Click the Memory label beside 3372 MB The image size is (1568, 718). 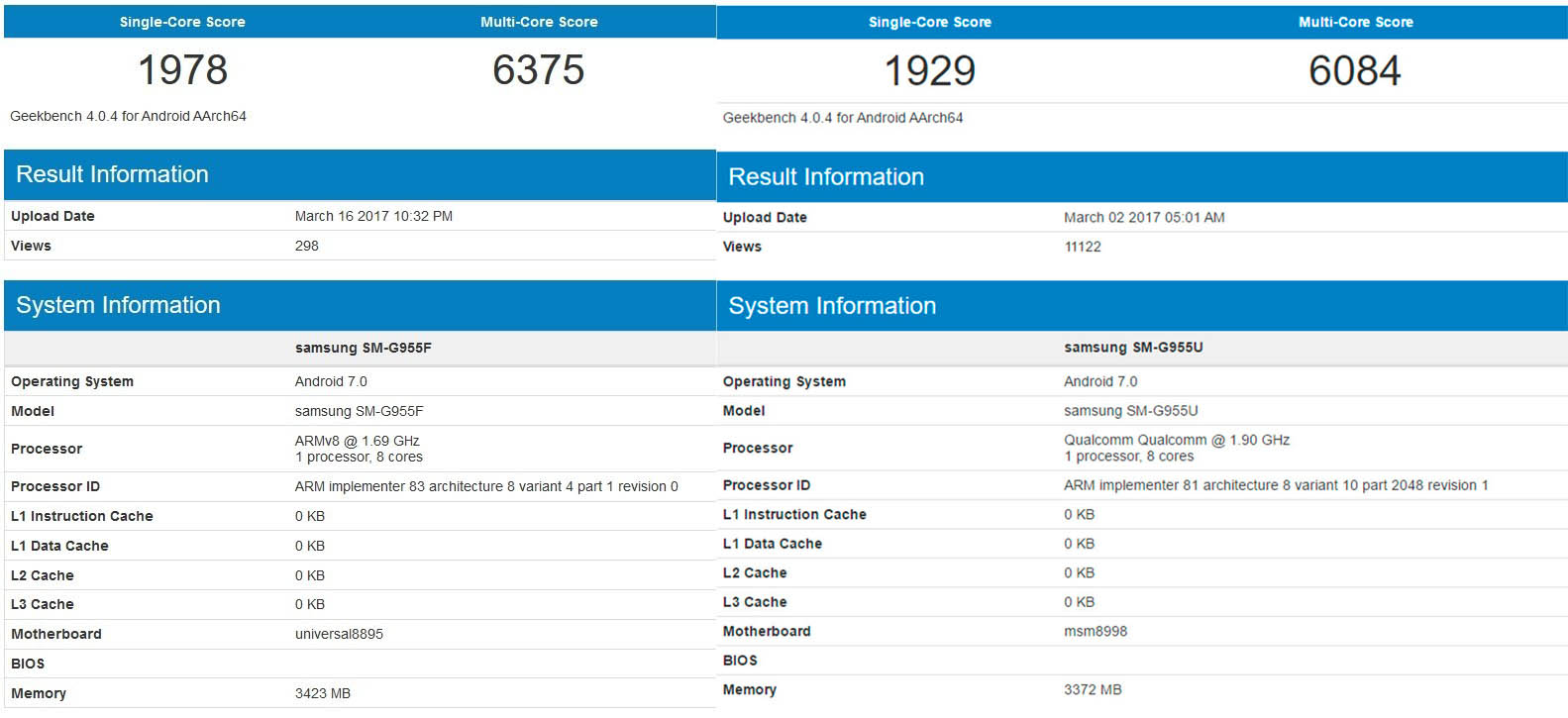pyautogui.click(x=750, y=689)
